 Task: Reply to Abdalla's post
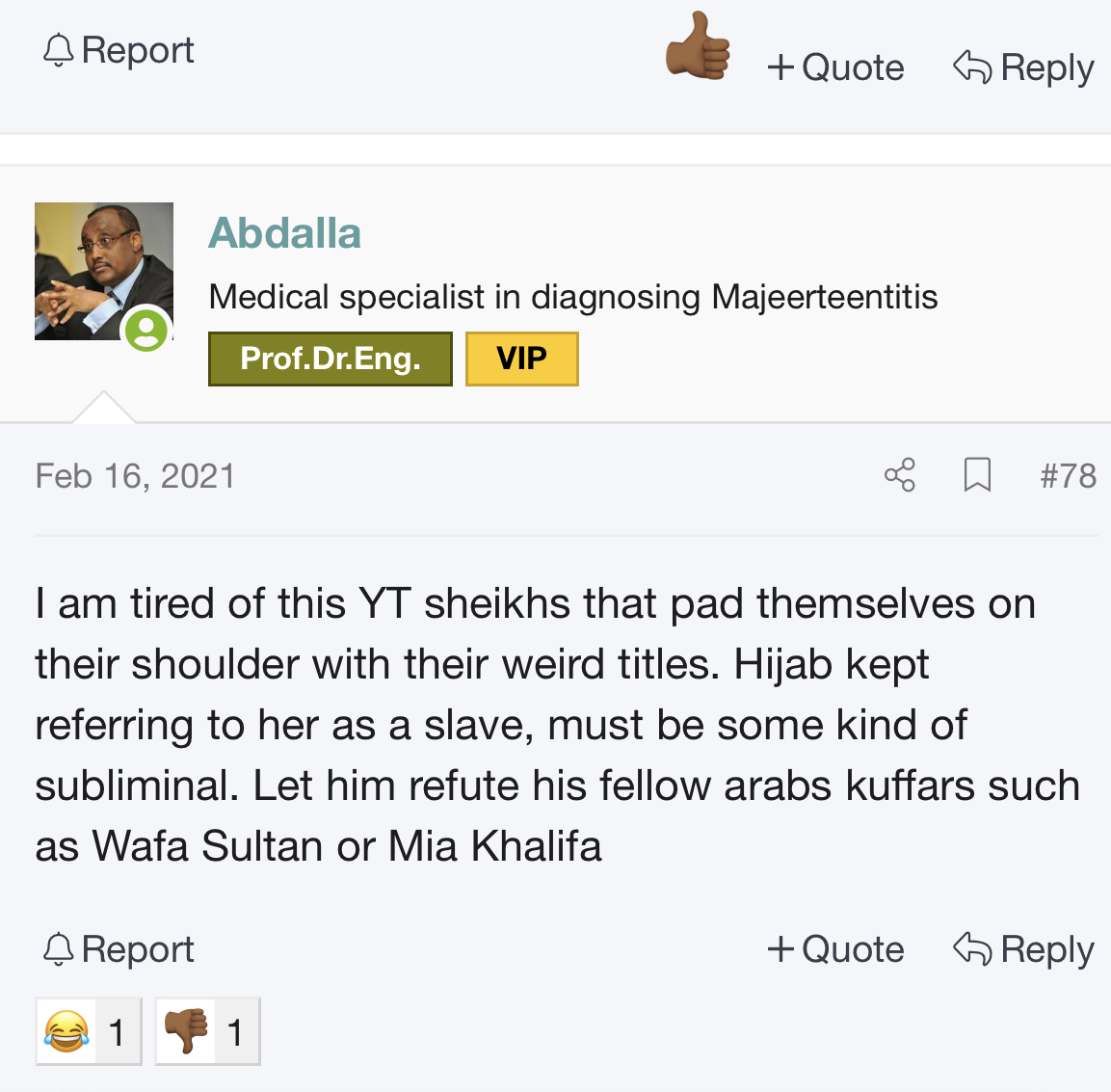click(x=1023, y=949)
